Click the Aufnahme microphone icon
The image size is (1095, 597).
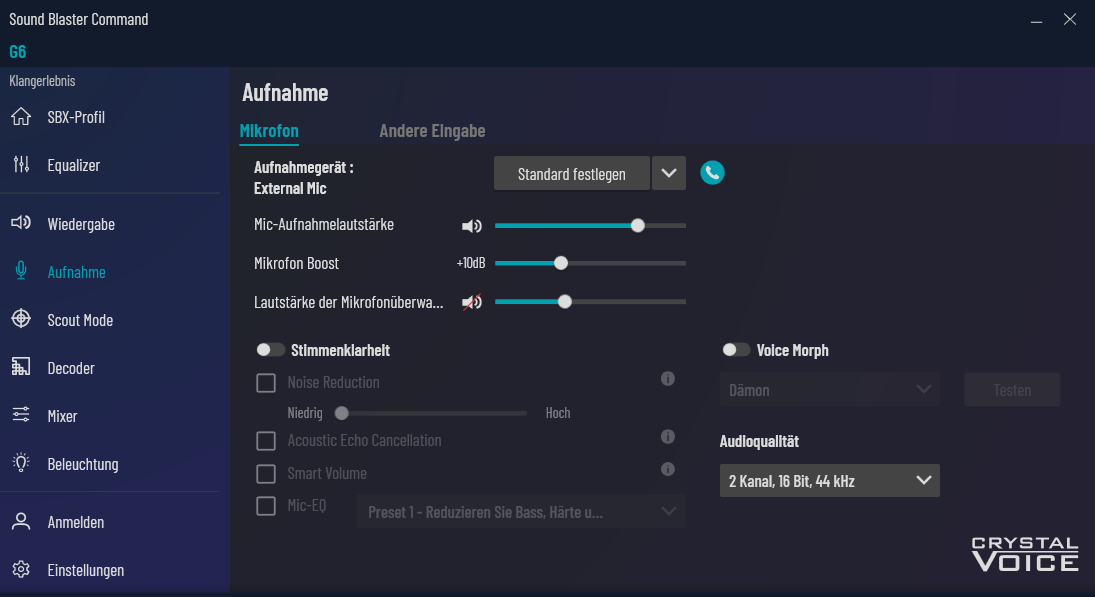(21, 271)
